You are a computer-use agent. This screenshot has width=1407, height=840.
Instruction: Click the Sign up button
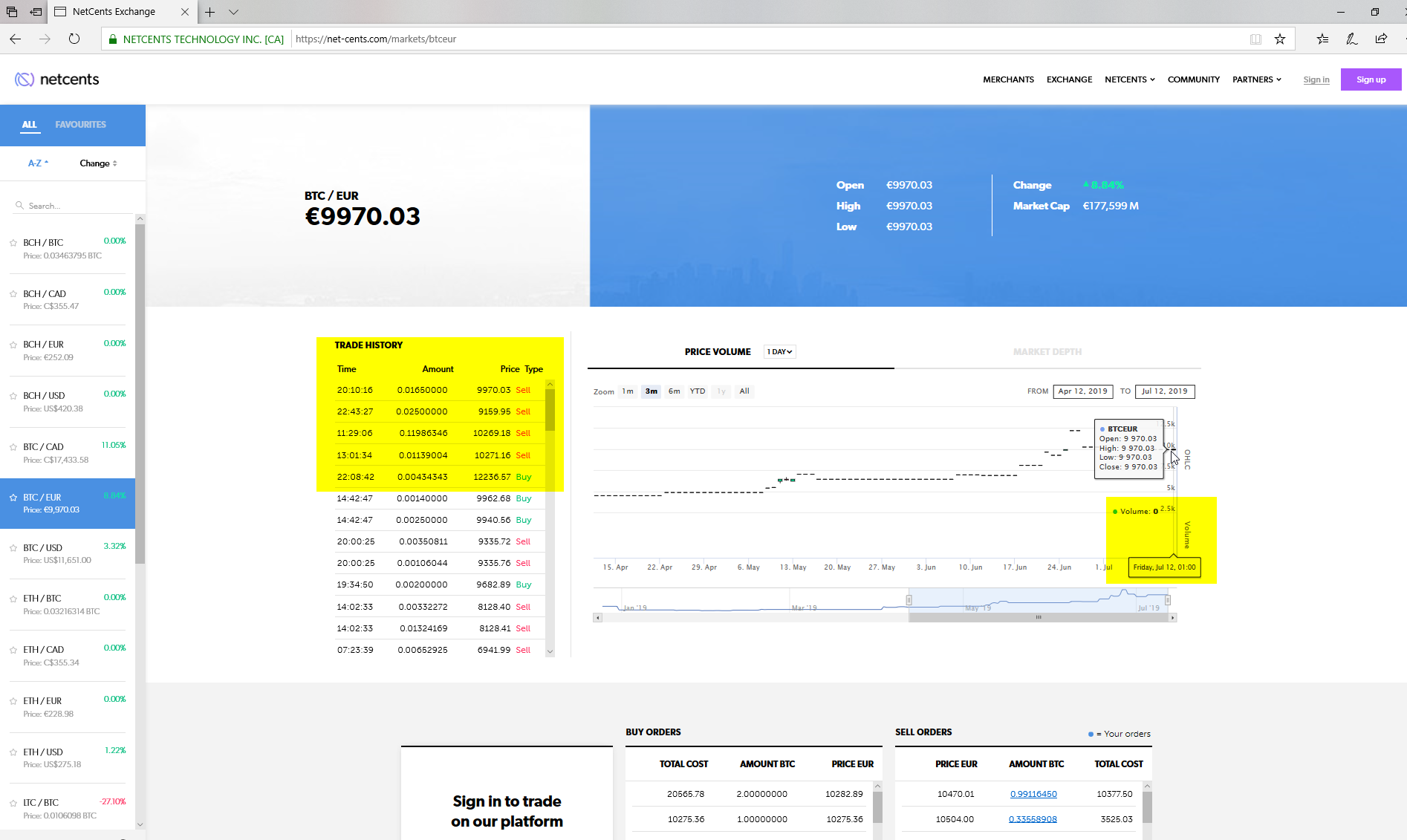coord(1371,79)
